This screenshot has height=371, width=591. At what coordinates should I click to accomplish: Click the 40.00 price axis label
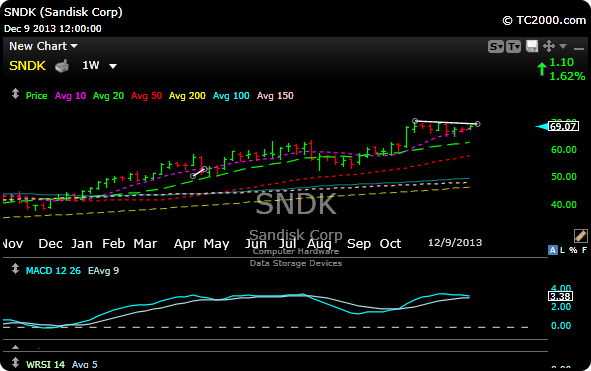click(x=564, y=205)
